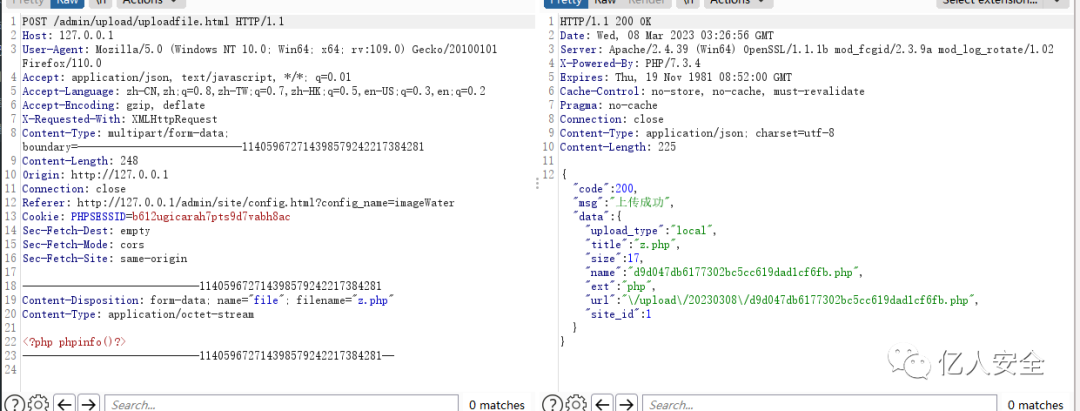Click 'Sec-Fetch-Site: same-origin' header
The height and width of the screenshot is (411, 1080).
105,259
